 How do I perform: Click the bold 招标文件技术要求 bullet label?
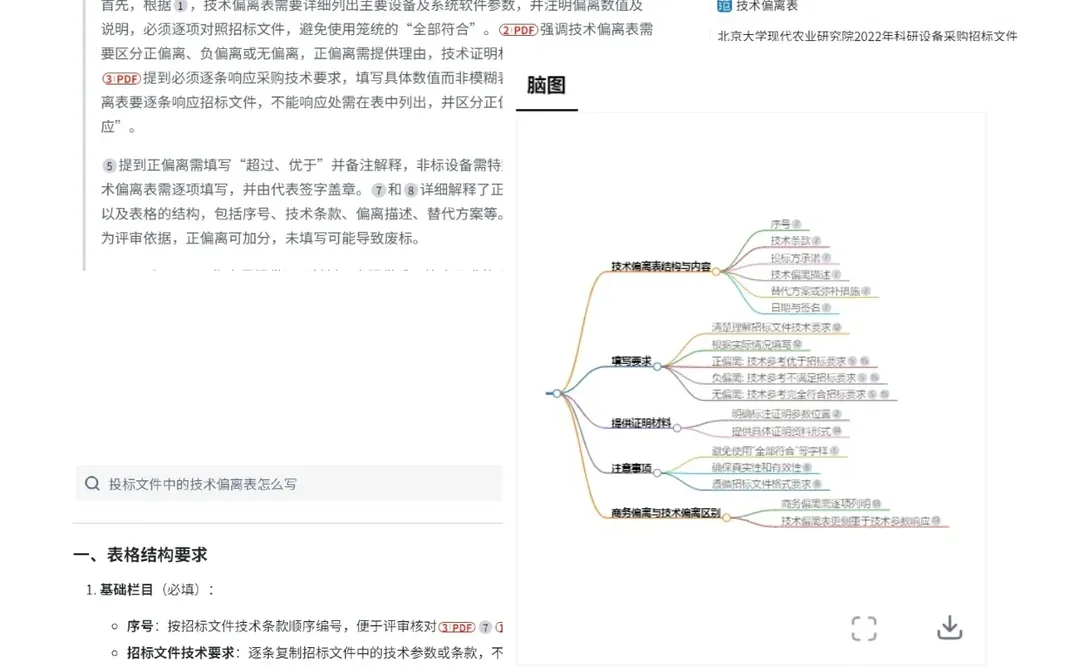click(x=180, y=652)
